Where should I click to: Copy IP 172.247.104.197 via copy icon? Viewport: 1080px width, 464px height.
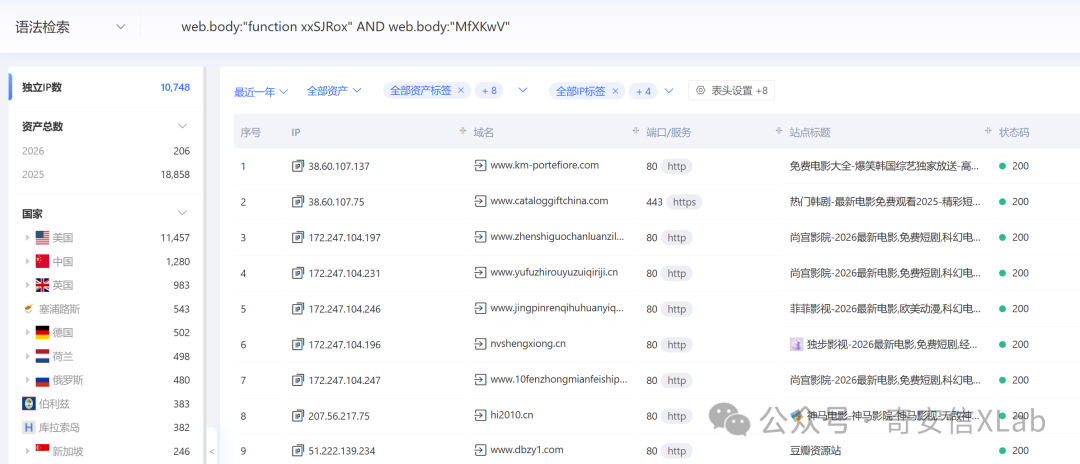click(x=298, y=238)
